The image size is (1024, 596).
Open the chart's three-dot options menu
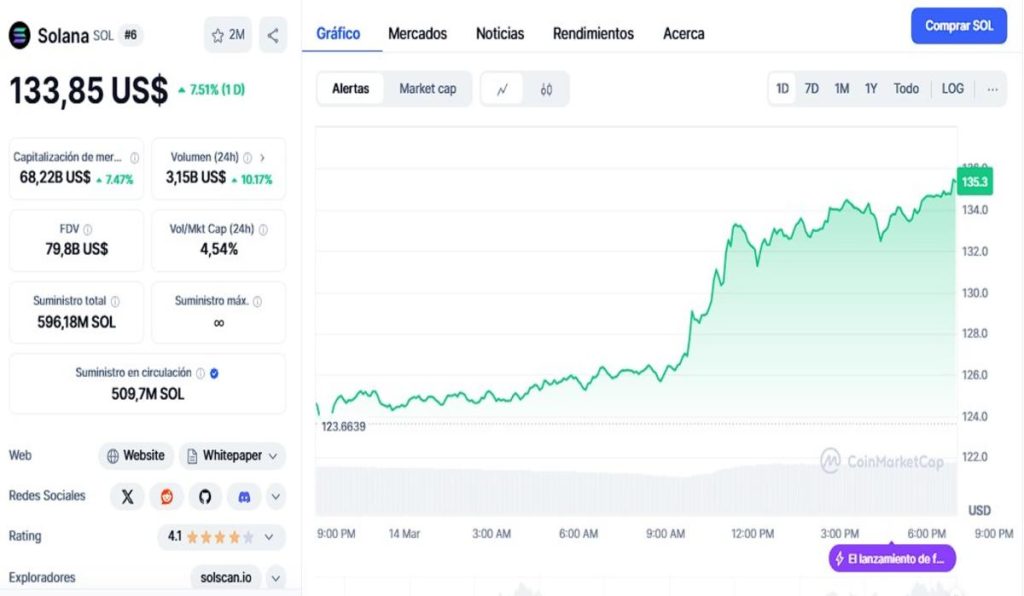[x=992, y=89]
